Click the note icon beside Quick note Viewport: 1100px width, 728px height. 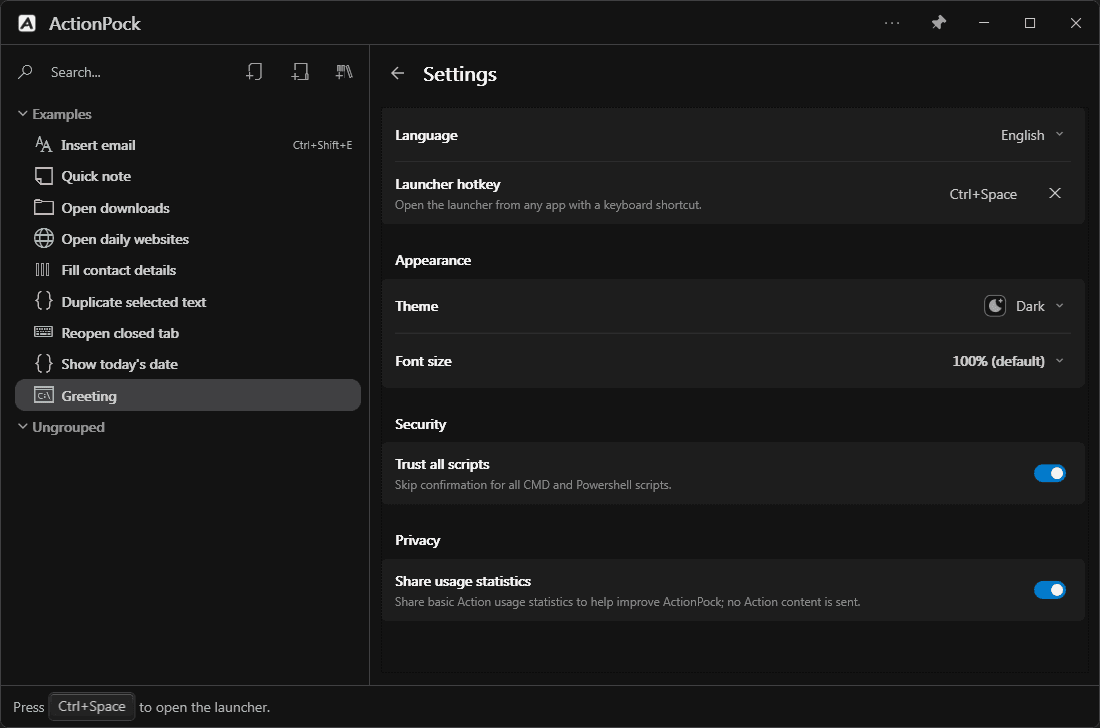tap(43, 176)
